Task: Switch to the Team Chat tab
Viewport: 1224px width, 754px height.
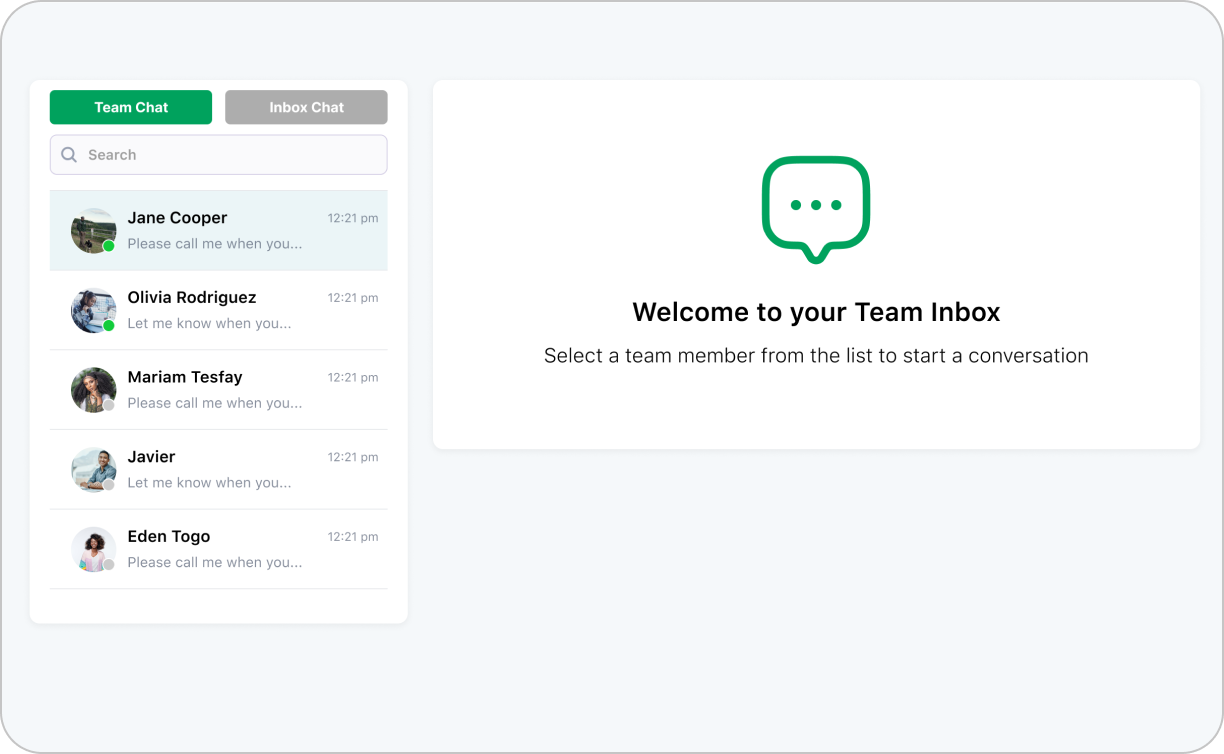Action: tap(131, 107)
